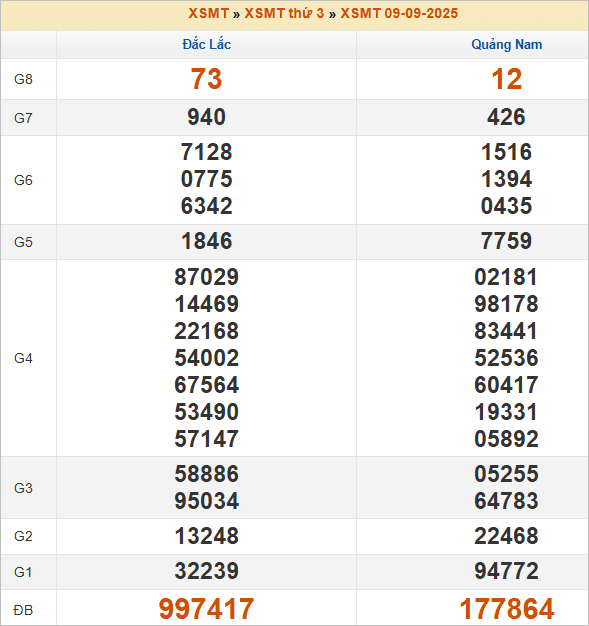
Task: Click G4 number 60417
Action: coord(506,385)
